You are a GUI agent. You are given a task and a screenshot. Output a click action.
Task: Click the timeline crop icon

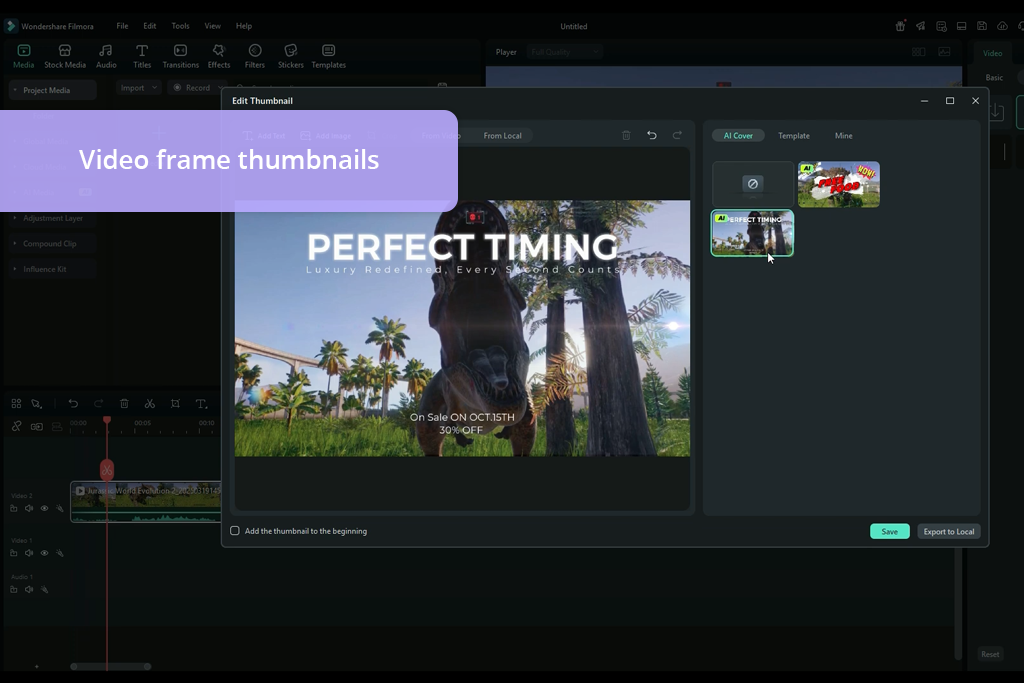[175, 404]
